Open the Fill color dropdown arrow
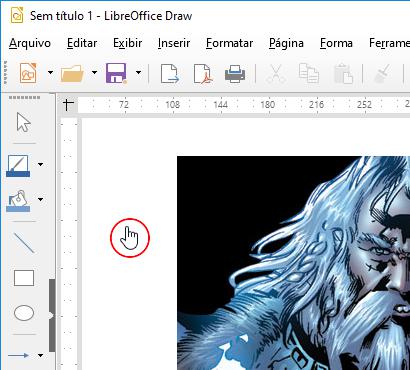 click(41, 199)
